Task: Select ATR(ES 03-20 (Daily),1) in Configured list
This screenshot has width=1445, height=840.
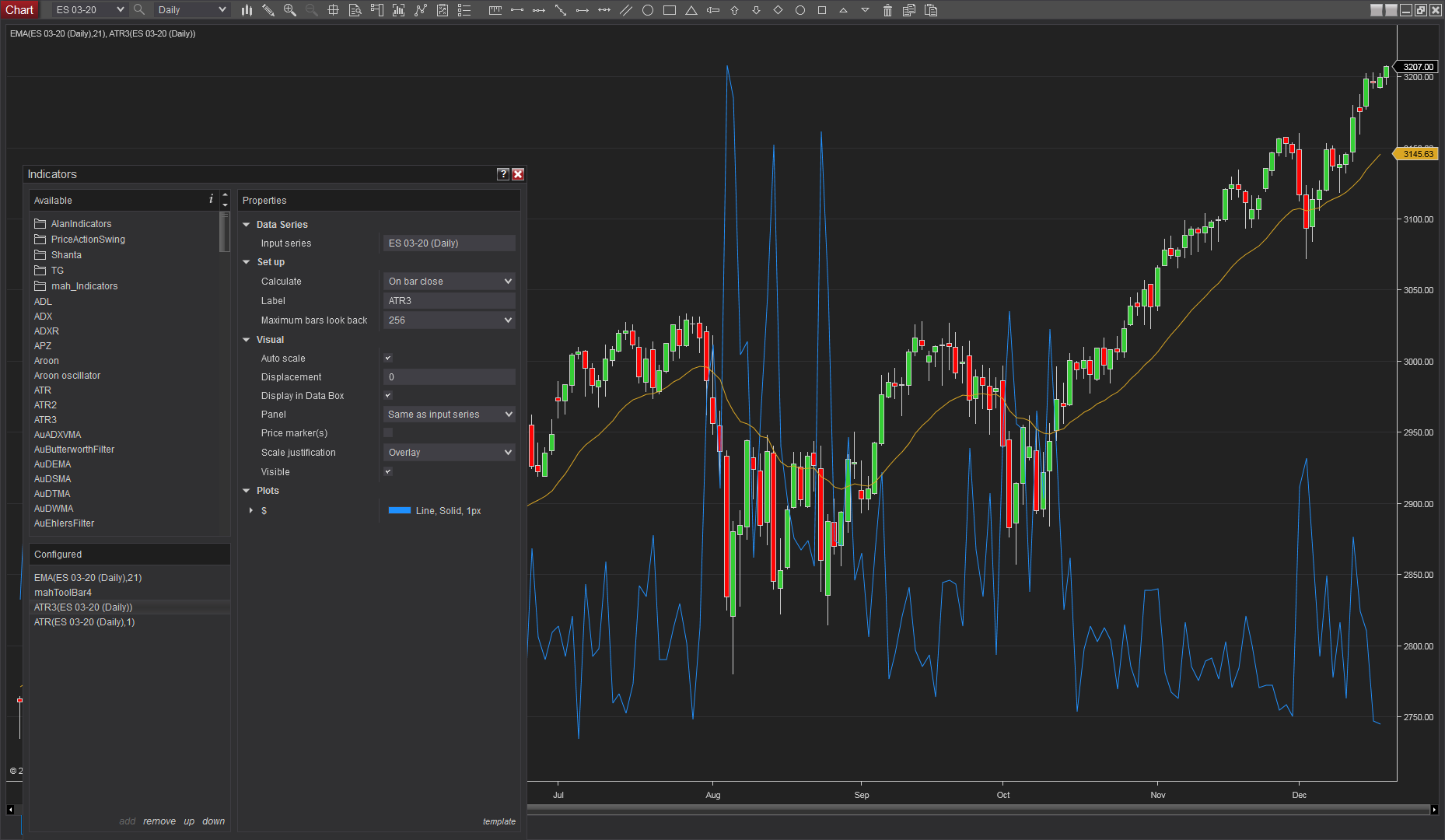Action: (x=84, y=622)
